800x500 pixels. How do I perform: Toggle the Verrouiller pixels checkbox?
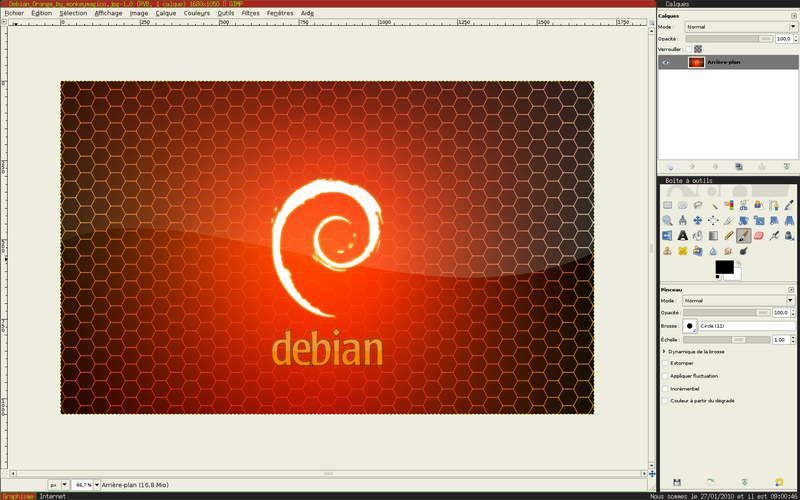point(689,49)
